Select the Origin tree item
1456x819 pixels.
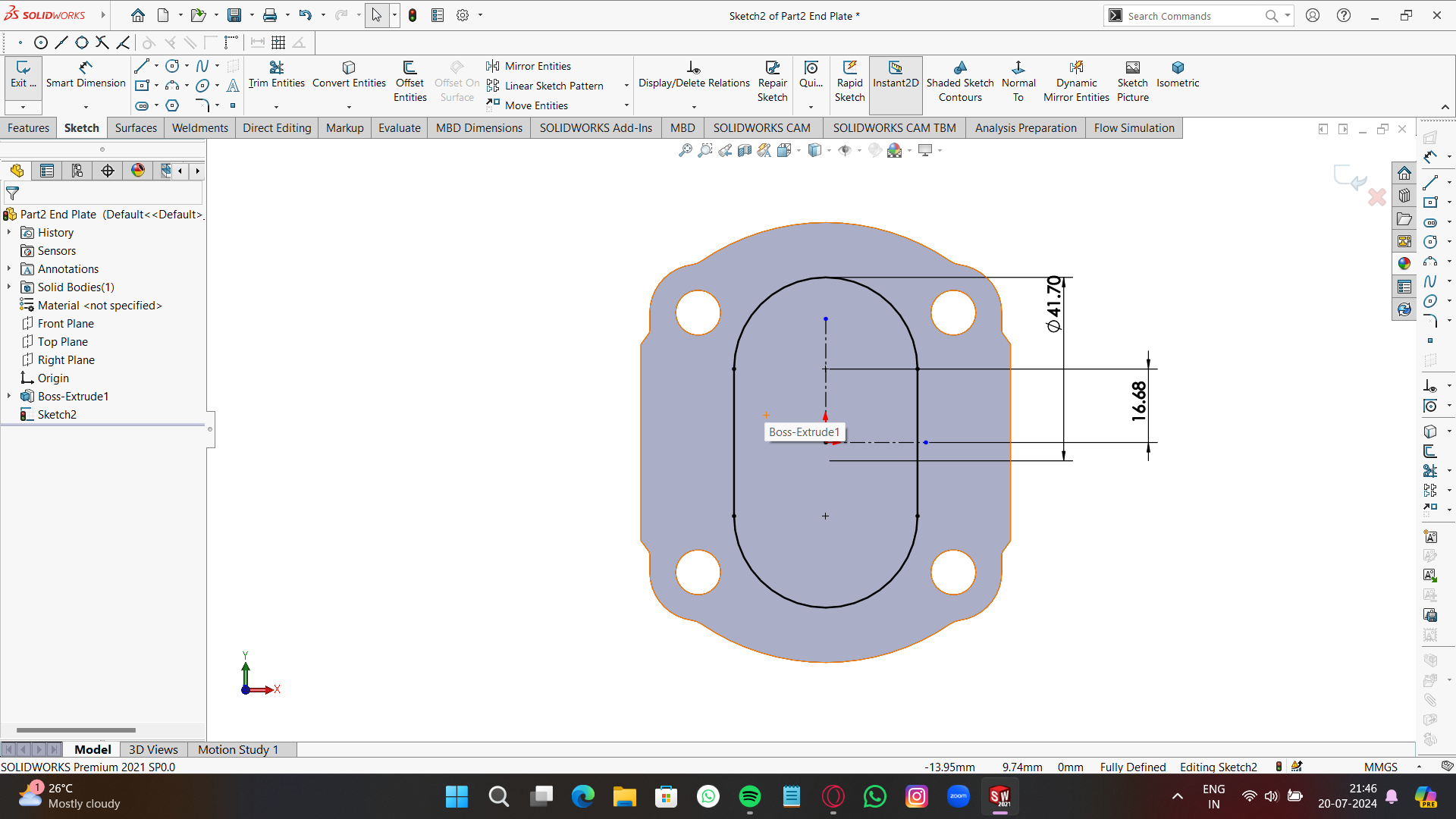coord(45,378)
